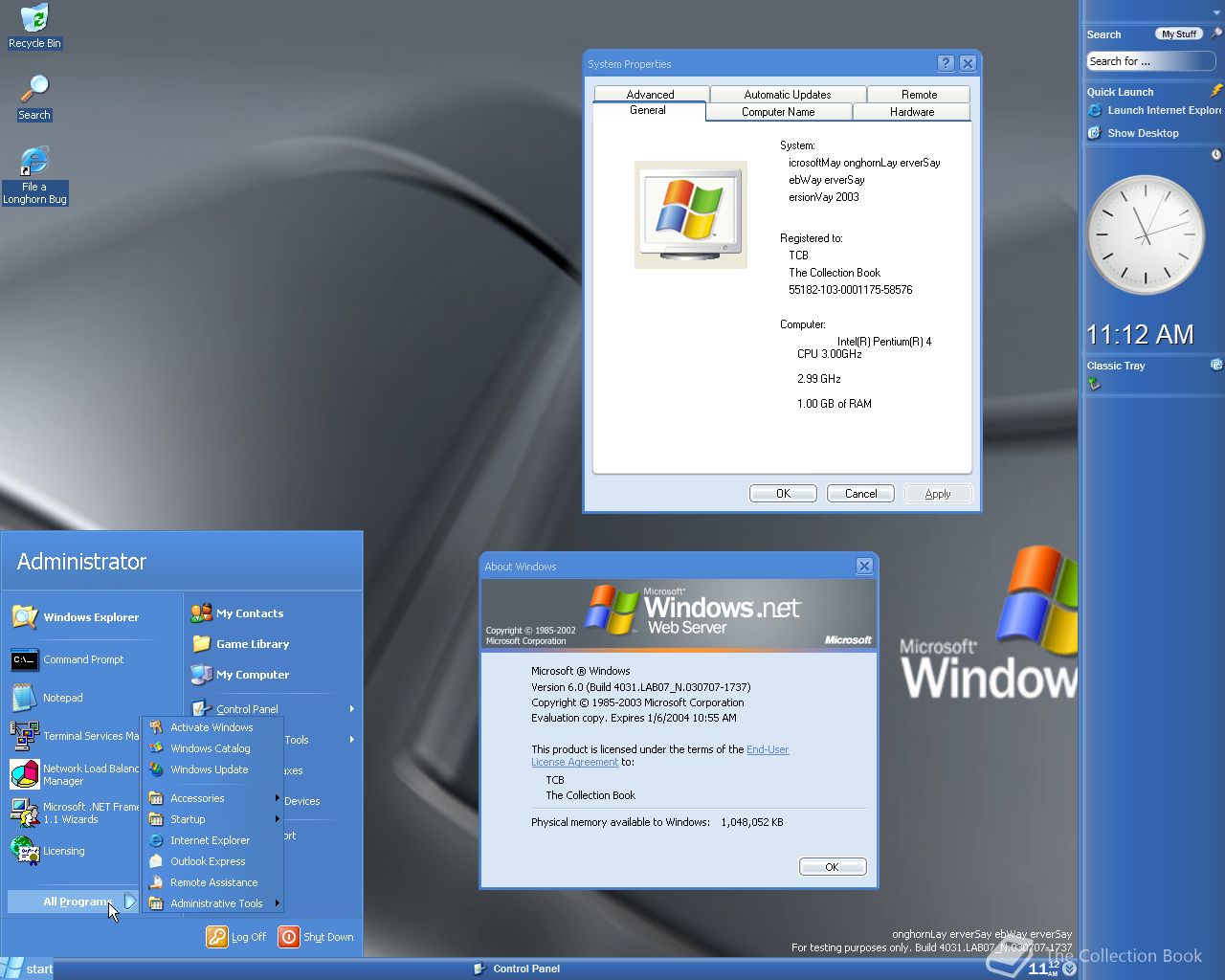Click the Quick Launch lightning bolt icon
Viewport: 1225px width, 980px height.
point(1216,91)
